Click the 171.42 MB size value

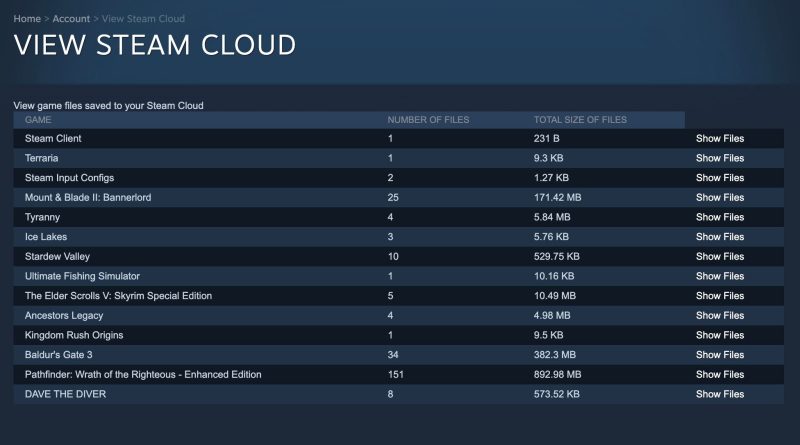[x=558, y=197]
